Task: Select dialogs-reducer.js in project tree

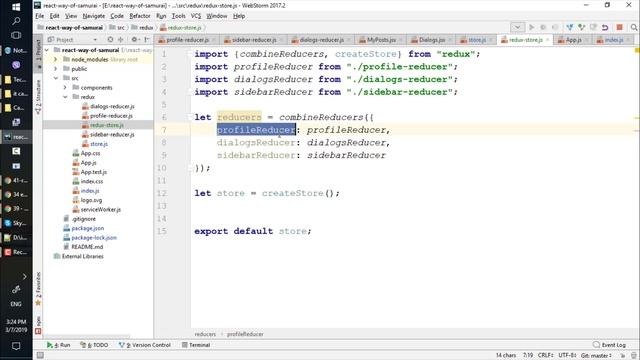Action: 112,106
